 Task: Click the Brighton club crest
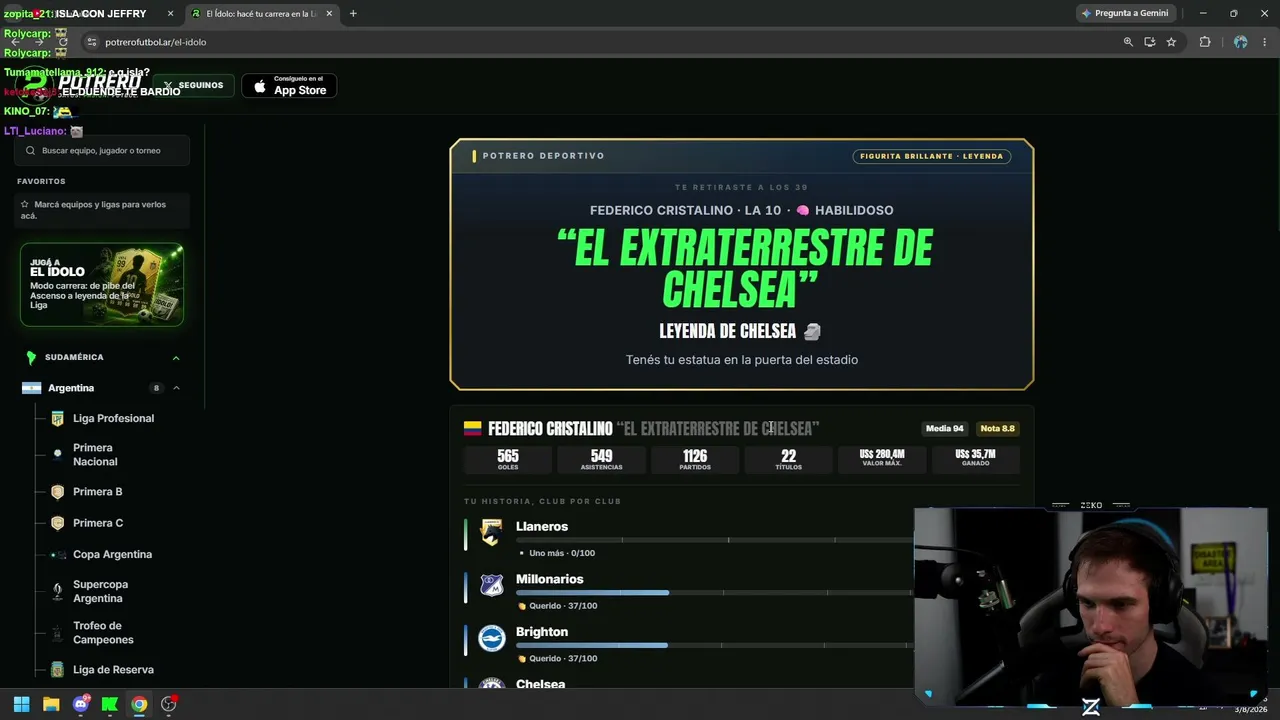tap(491, 639)
